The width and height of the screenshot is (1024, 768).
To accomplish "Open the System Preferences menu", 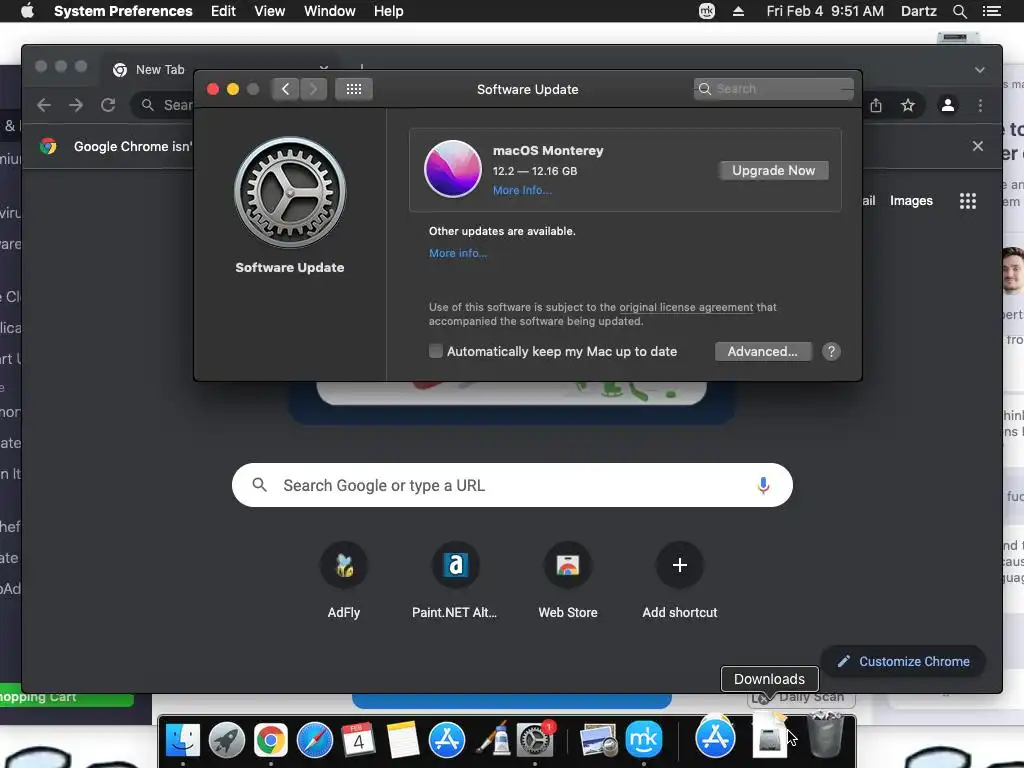I will pos(123,11).
